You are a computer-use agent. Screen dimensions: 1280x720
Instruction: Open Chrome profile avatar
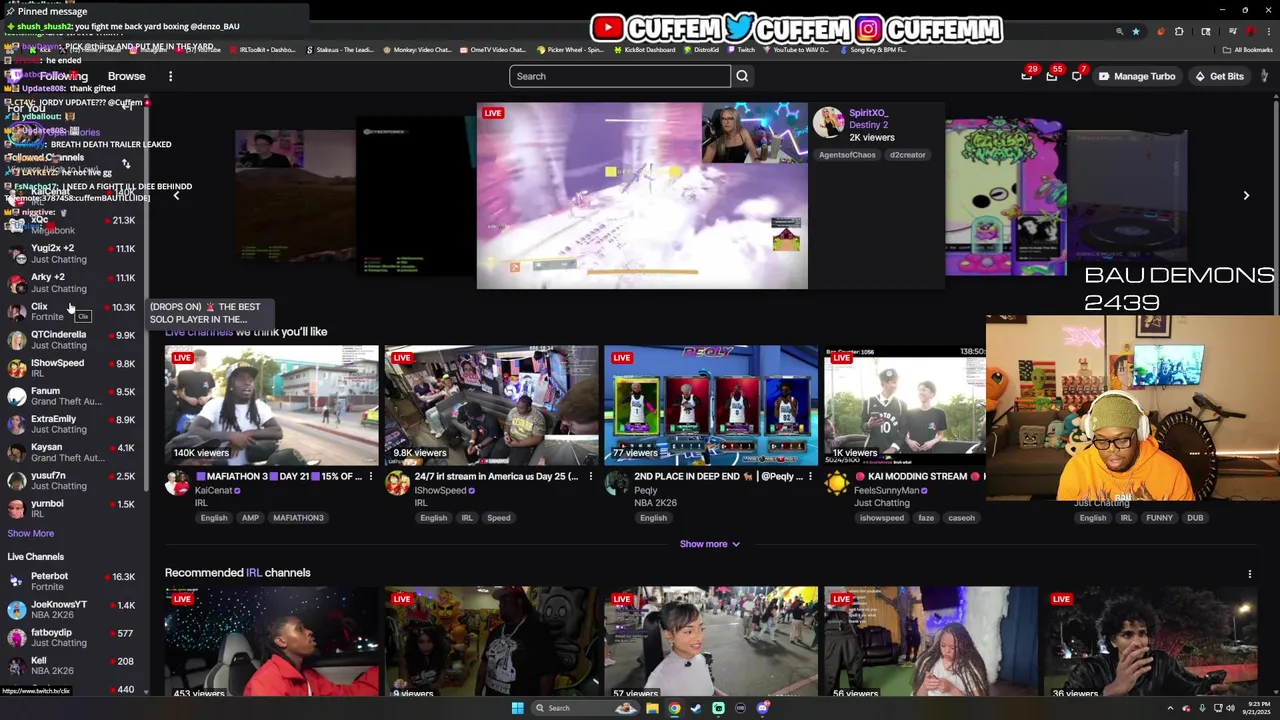tap(1251, 32)
